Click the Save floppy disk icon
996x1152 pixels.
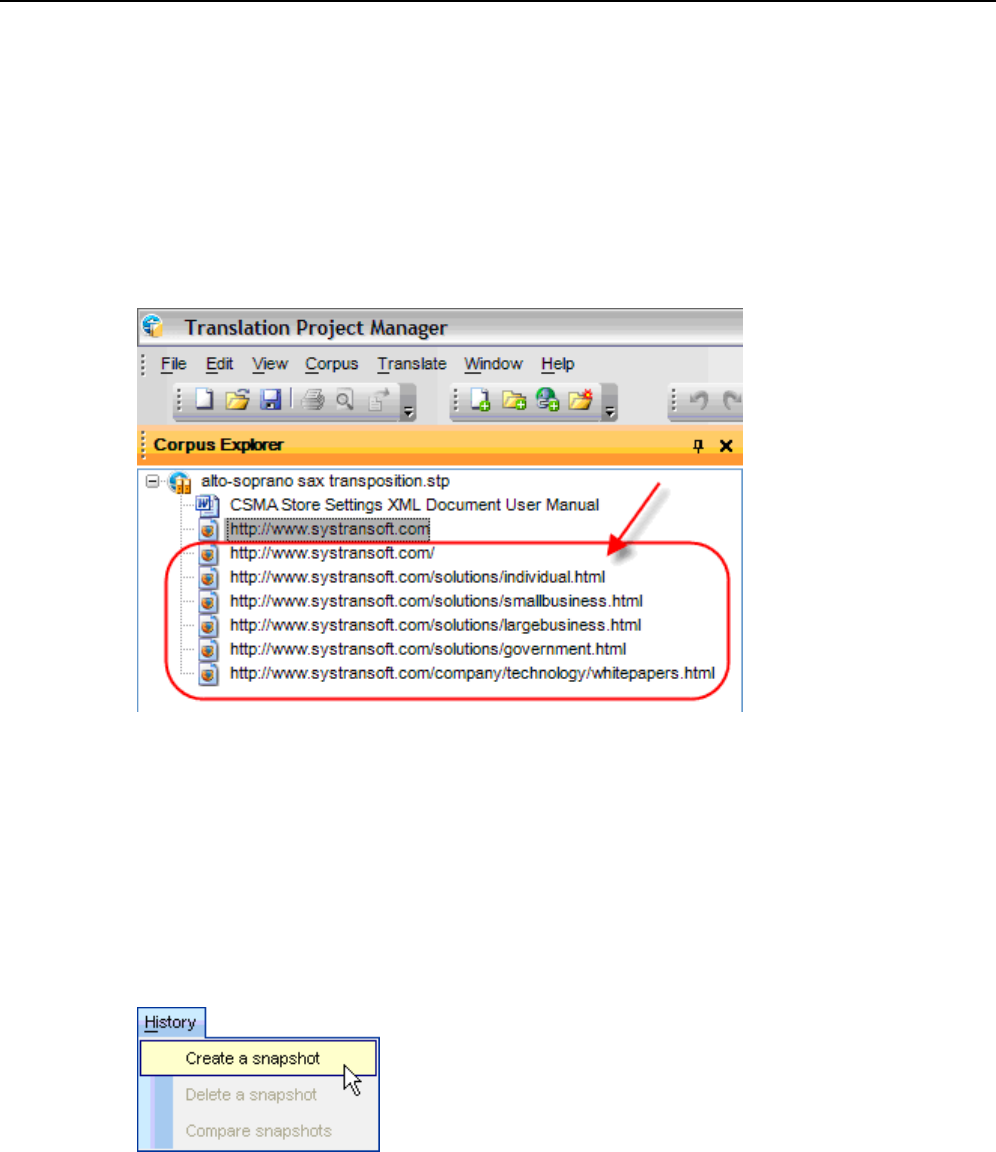pyautogui.click(x=271, y=400)
